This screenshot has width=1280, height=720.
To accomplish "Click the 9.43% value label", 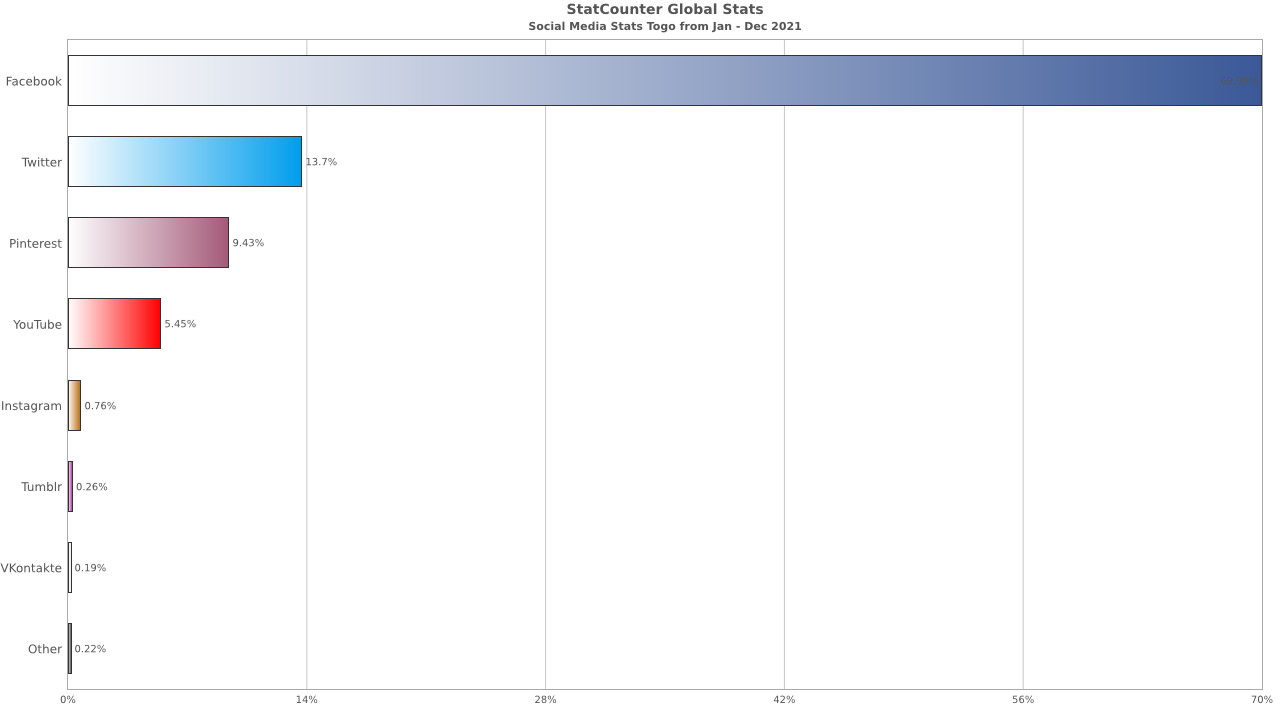I will (x=248, y=243).
